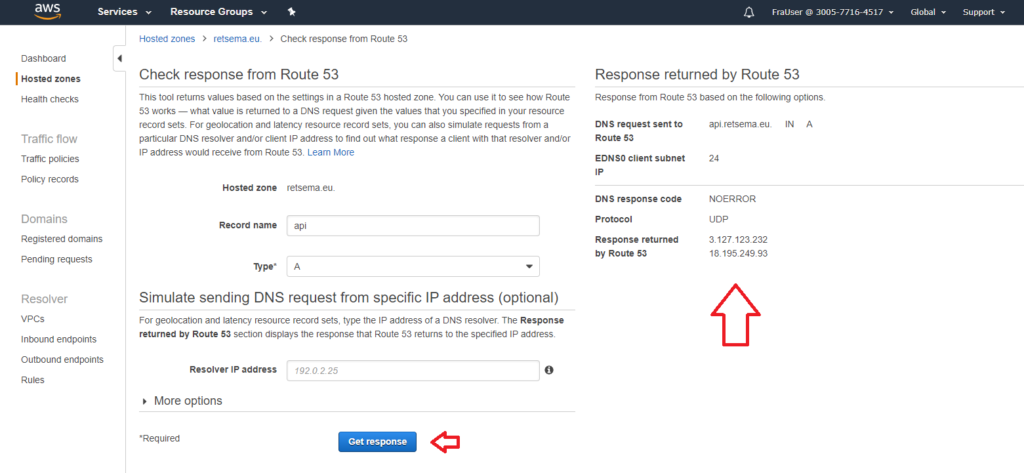Screen dimensions: 1024x473
Task: Click the info icon beside Resolver IP address
Action: pos(549,370)
